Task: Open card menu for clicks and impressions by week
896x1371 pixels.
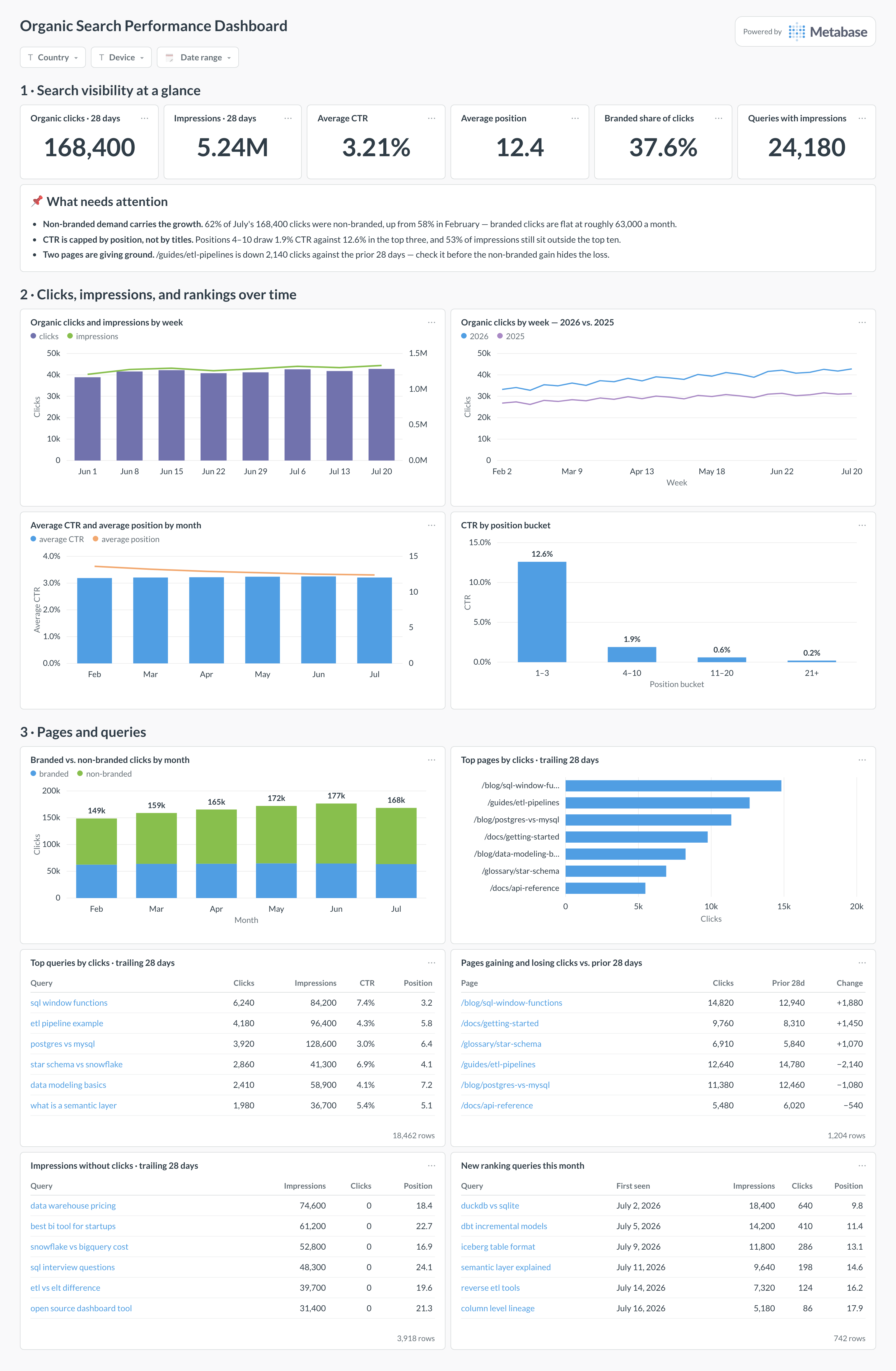Action: (x=431, y=323)
